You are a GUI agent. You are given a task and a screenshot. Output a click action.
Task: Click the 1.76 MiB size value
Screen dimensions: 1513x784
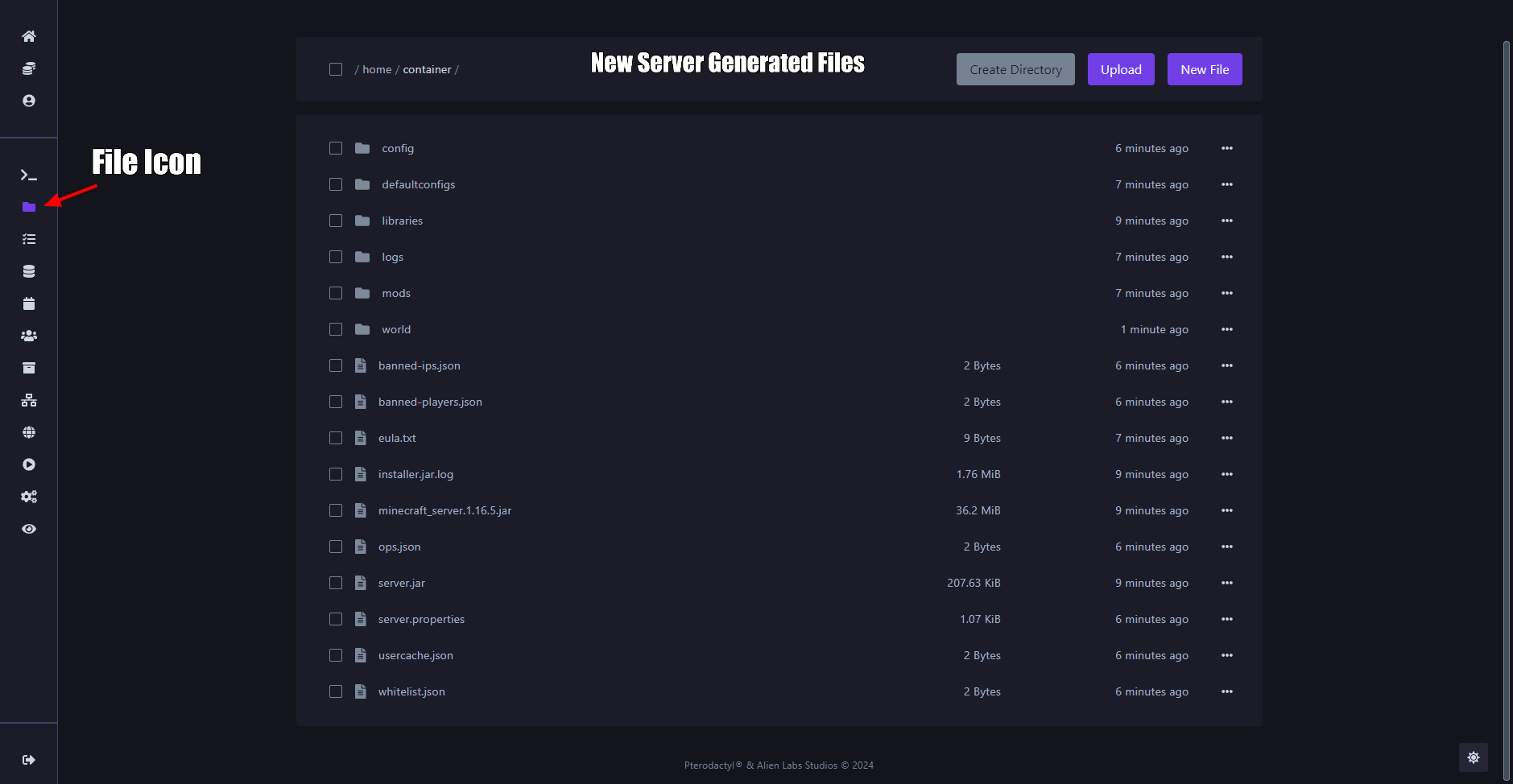tap(978, 474)
